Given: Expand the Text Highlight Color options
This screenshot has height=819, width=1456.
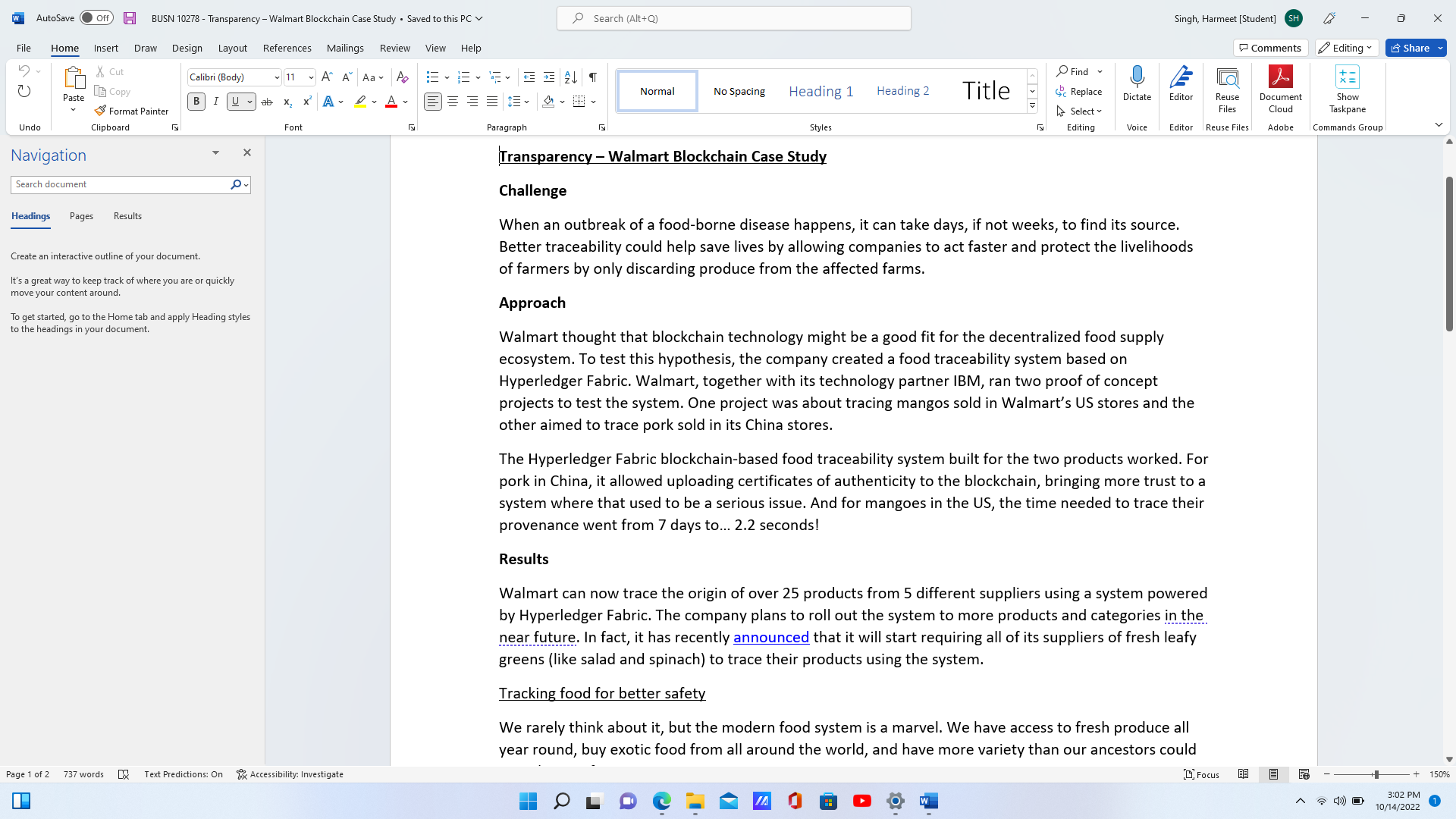Looking at the screenshot, I should click(x=373, y=102).
